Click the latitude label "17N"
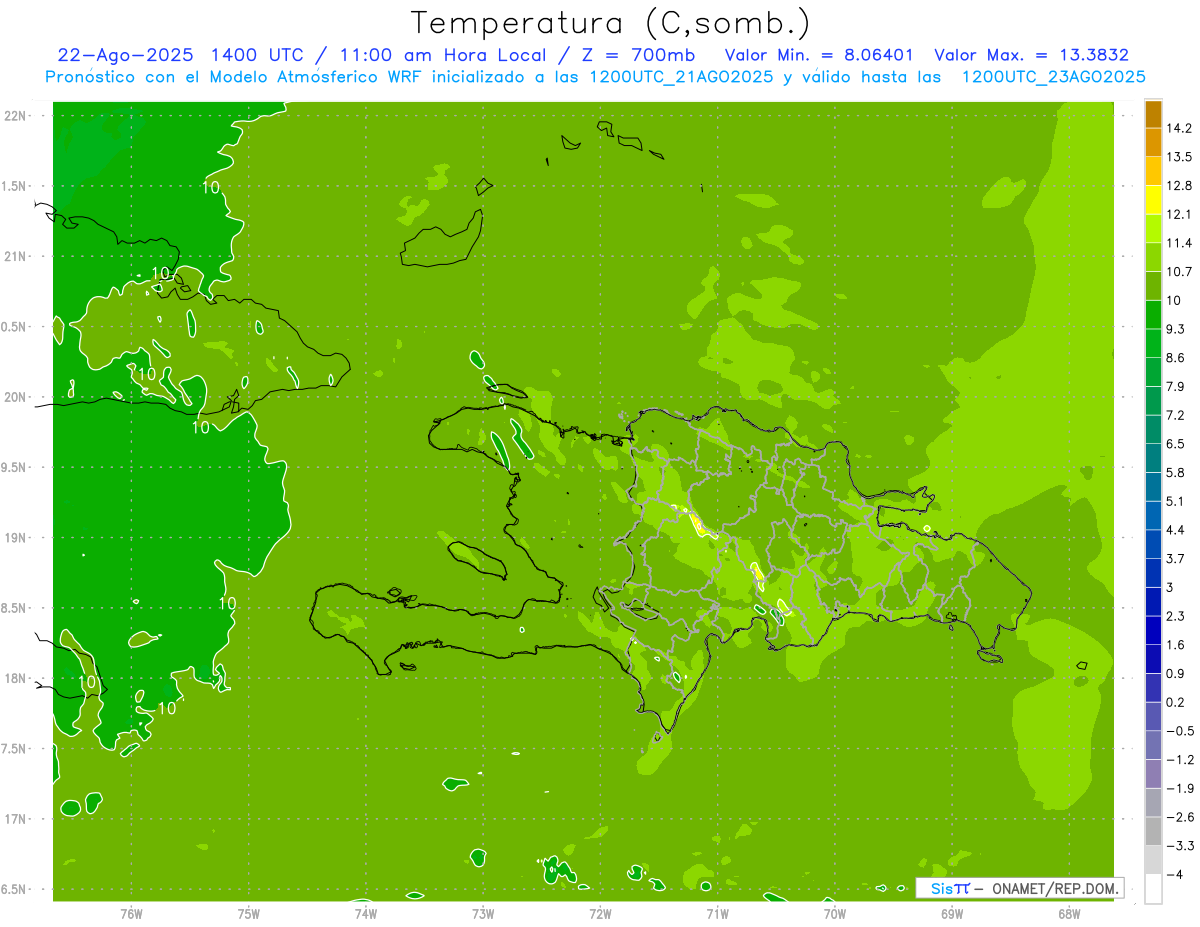This screenshot has width=1200, height=927. click(x=15, y=819)
